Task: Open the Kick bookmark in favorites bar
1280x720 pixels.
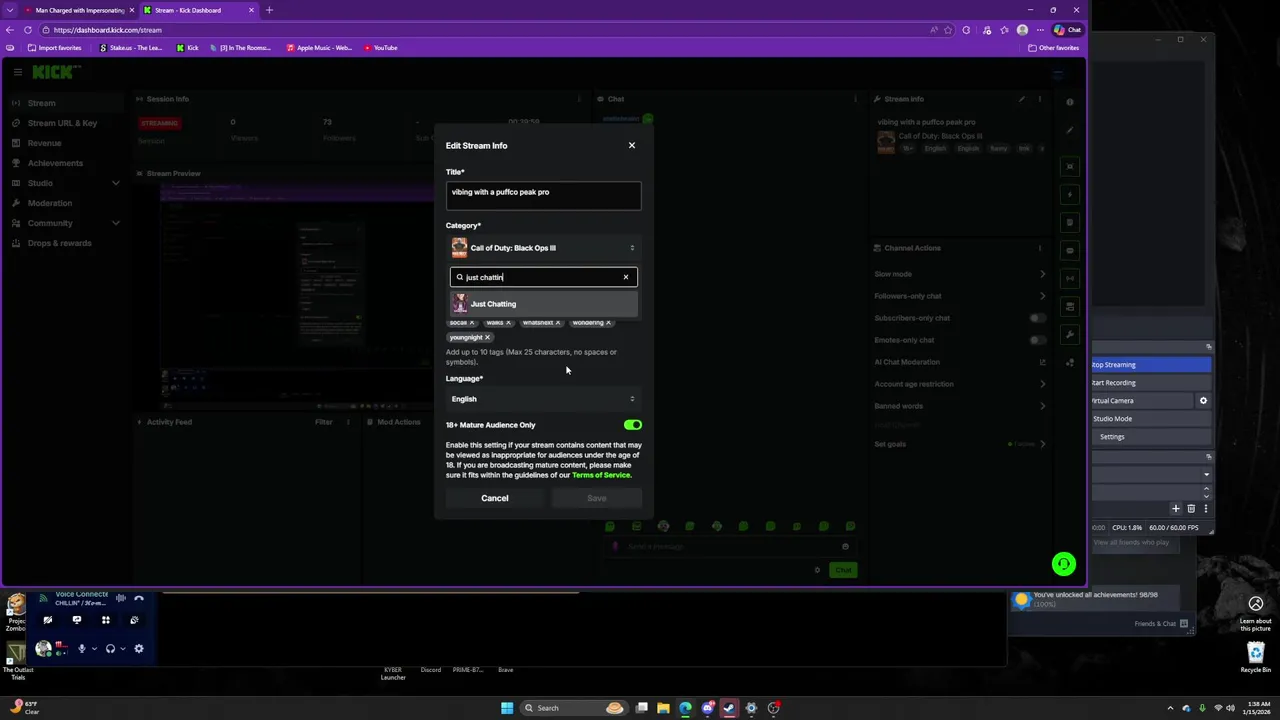Action: (x=187, y=48)
